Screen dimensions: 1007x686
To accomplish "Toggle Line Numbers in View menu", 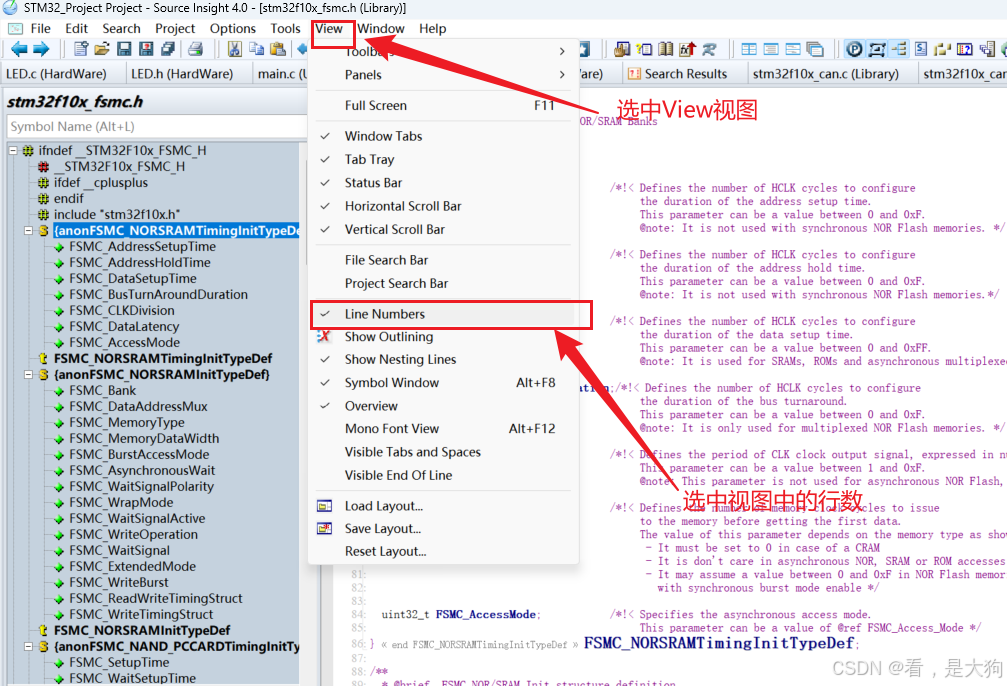I will tap(444, 314).
